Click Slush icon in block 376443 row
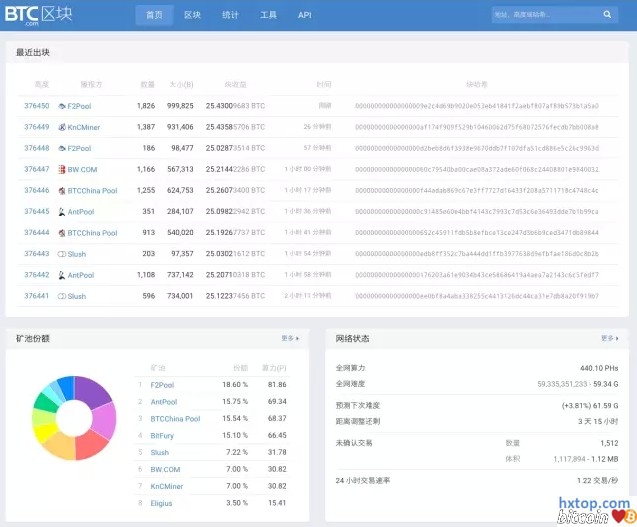This screenshot has height=527, width=637. [x=62, y=254]
